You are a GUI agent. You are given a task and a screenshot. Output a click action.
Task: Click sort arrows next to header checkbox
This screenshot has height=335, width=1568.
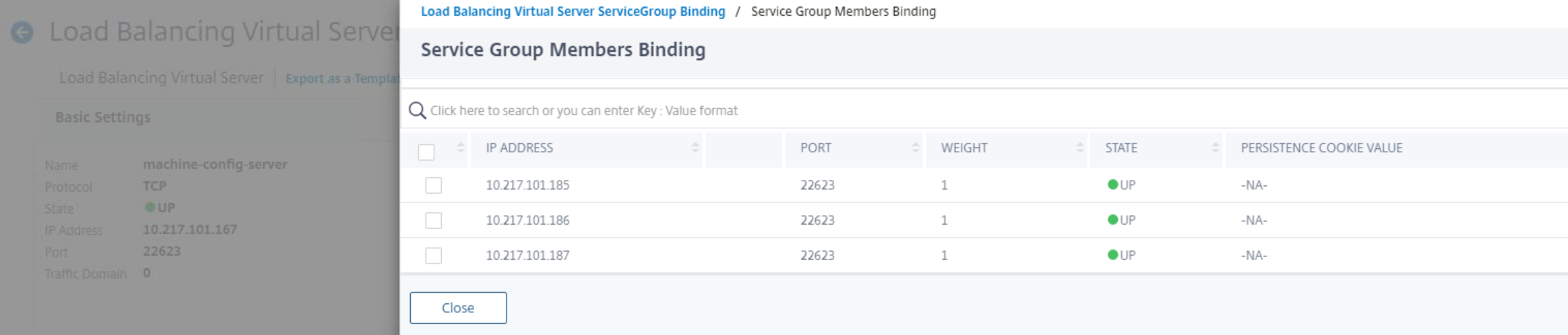(x=460, y=148)
